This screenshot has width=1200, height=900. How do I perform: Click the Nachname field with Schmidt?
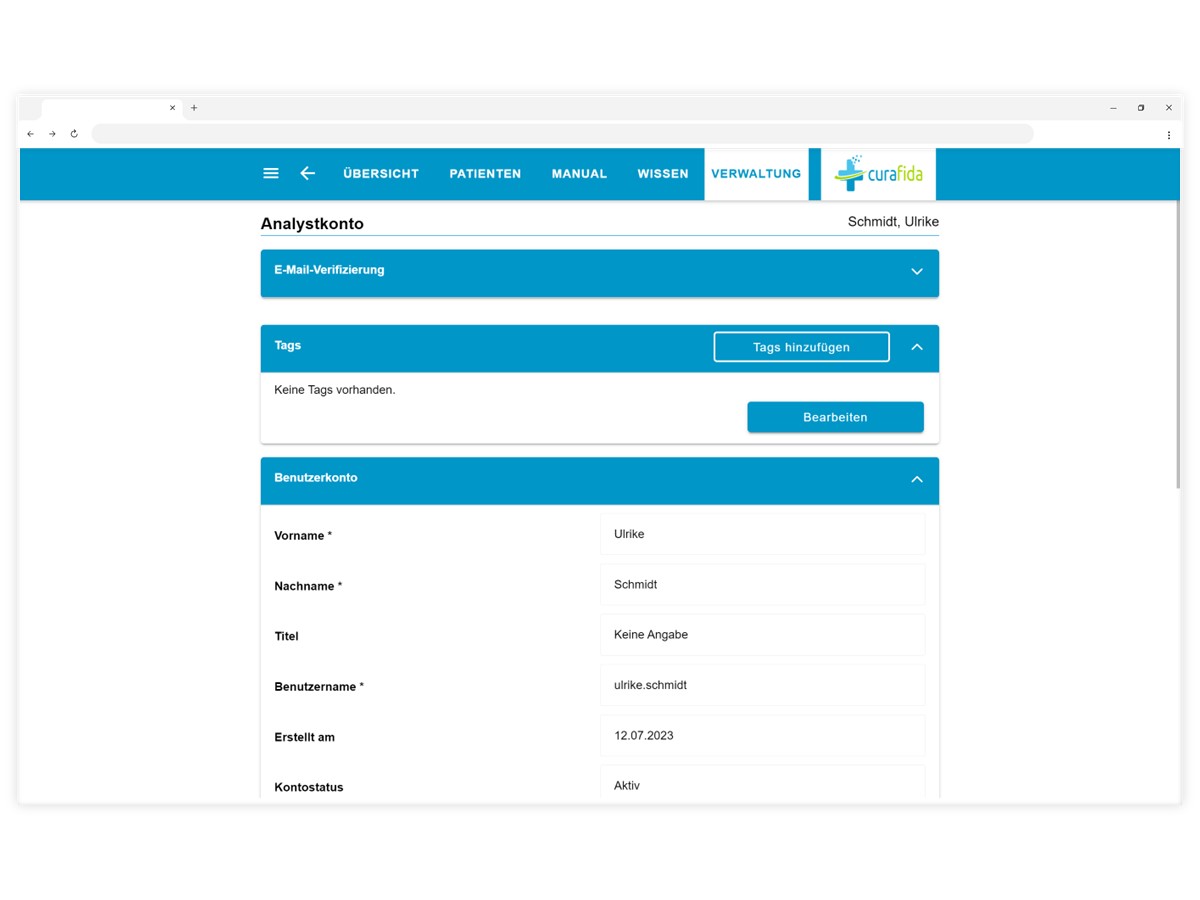pyautogui.click(x=762, y=585)
